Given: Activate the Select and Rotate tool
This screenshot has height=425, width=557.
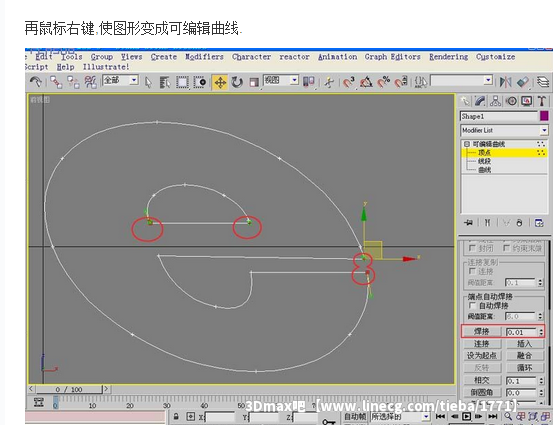Looking at the screenshot, I should [x=237, y=82].
